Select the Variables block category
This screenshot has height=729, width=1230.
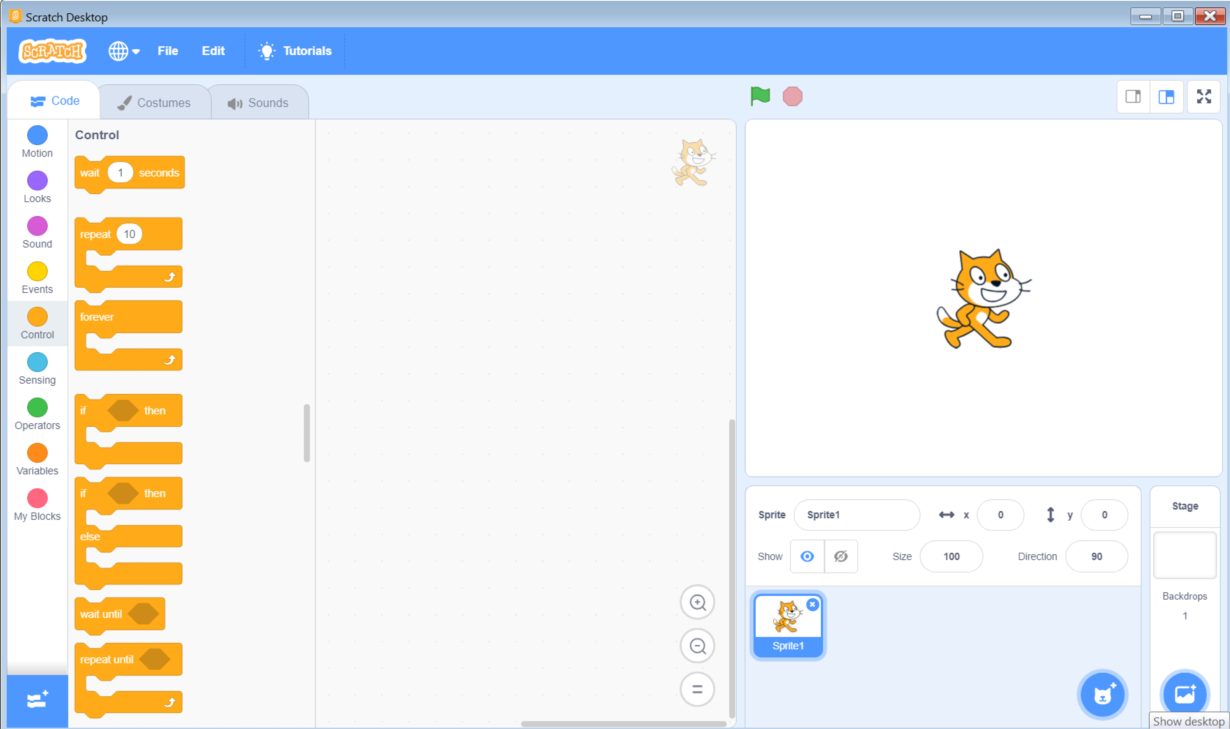(x=37, y=459)
